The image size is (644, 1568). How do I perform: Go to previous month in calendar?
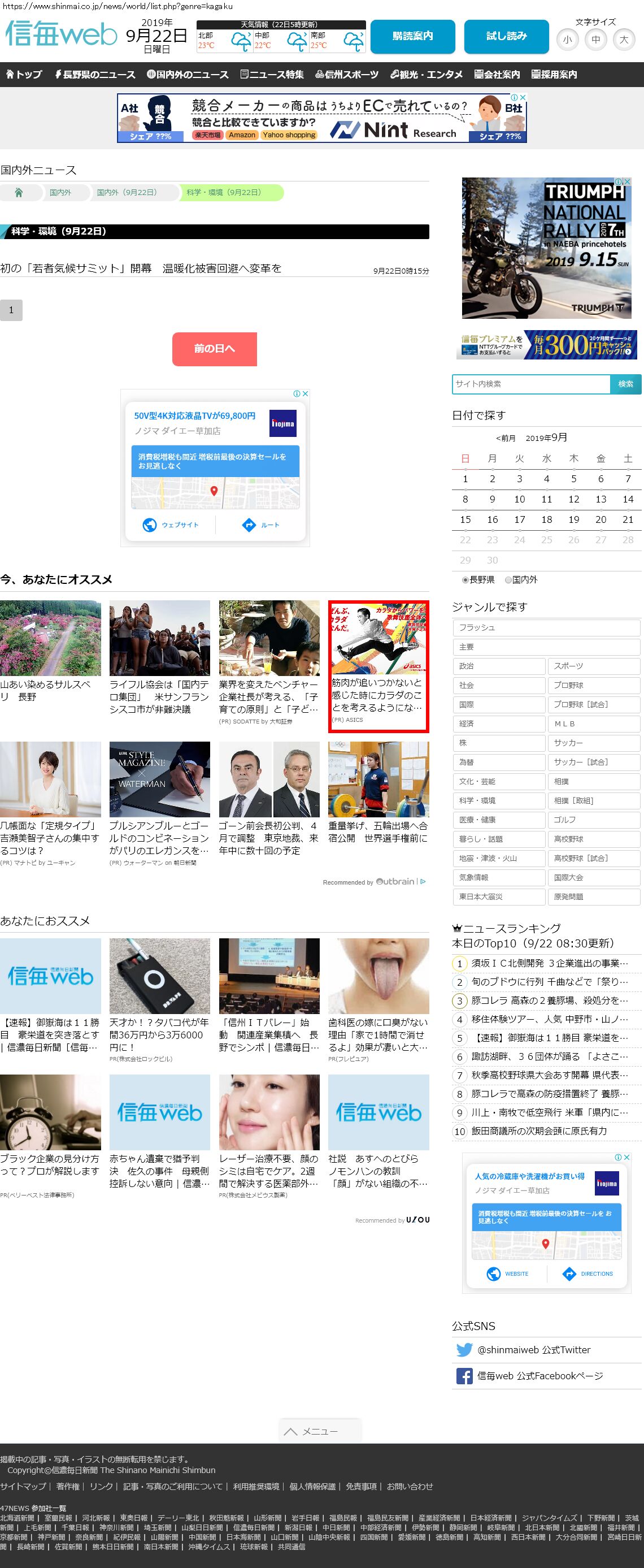tap(506, 438)
